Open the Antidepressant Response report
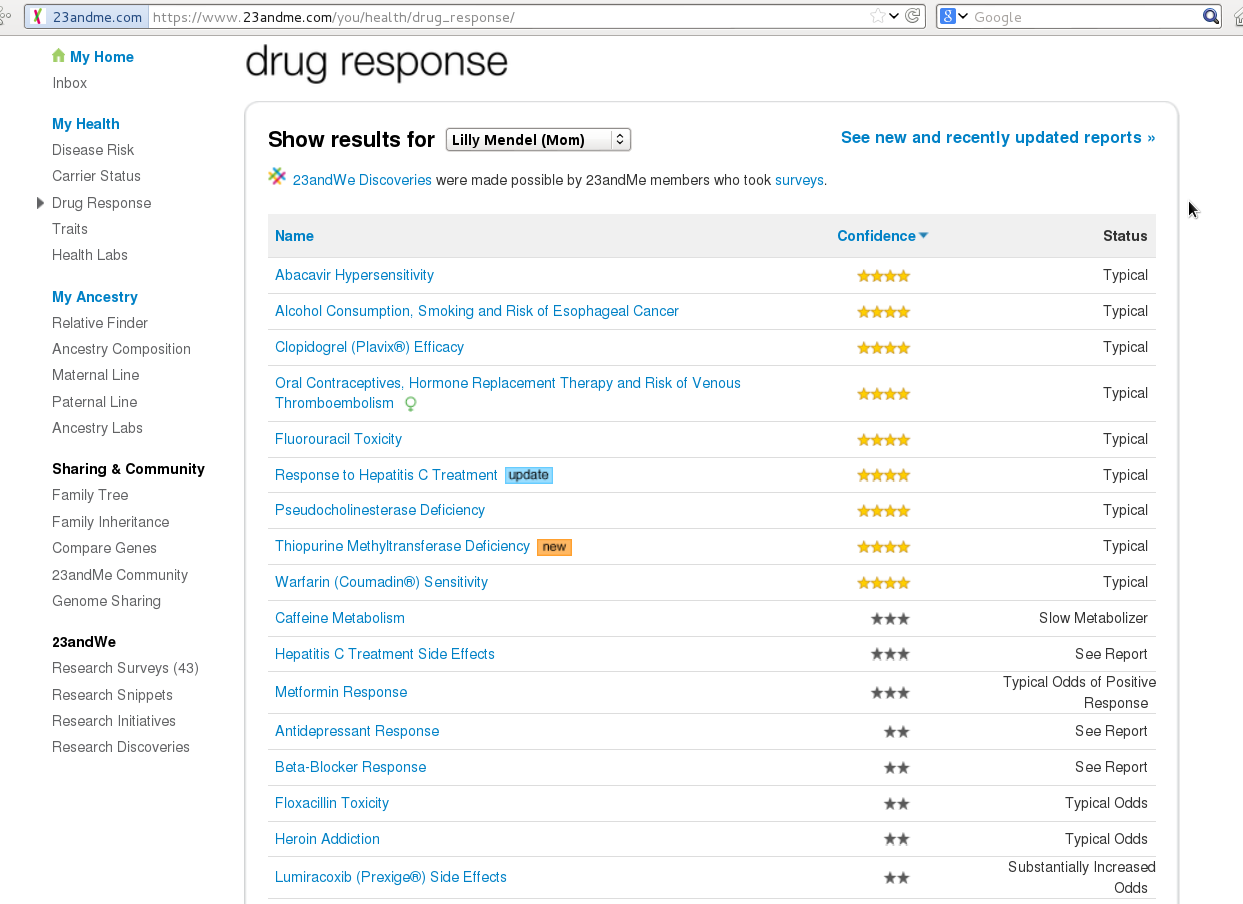 357,731
